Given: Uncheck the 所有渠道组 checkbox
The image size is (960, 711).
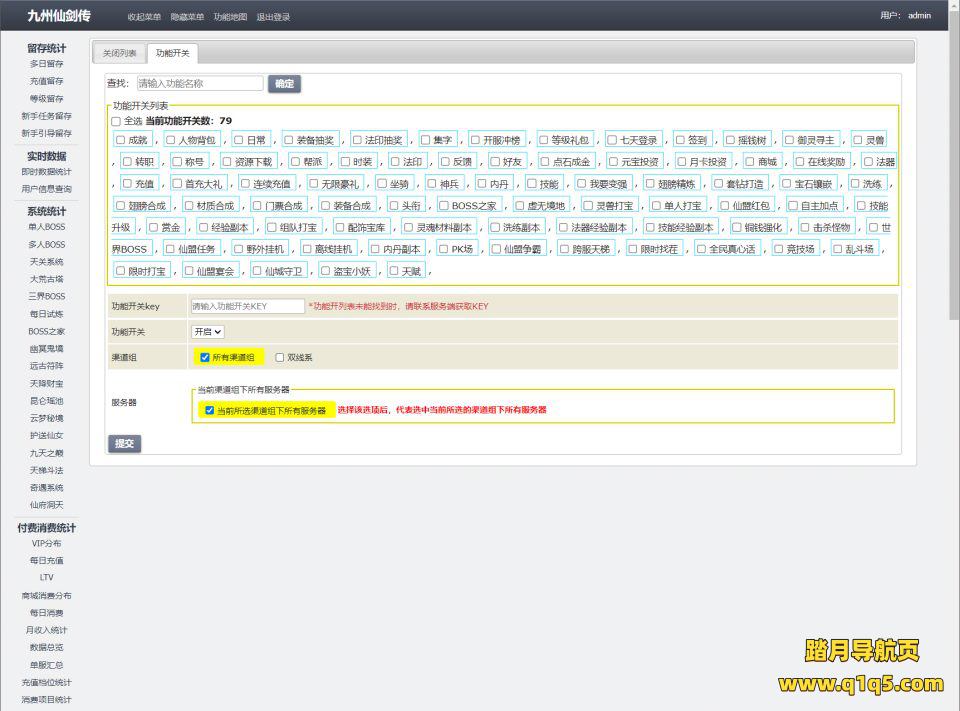Looking at the screenshot, I should coord(205,357).
